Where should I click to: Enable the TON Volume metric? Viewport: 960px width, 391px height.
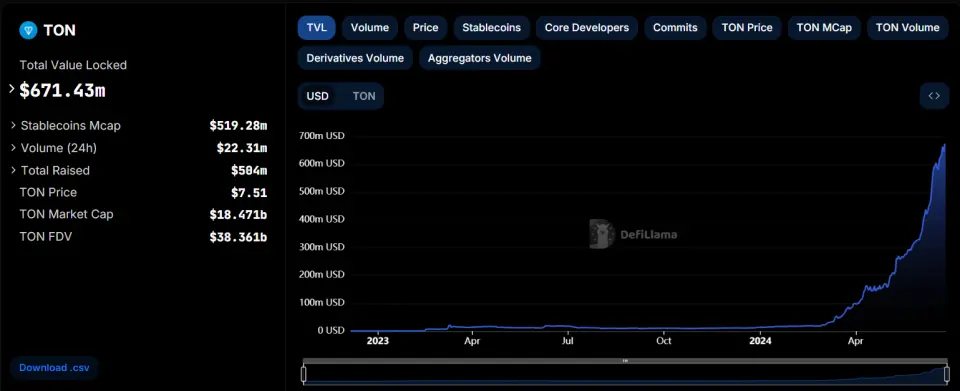pos(907,28)
